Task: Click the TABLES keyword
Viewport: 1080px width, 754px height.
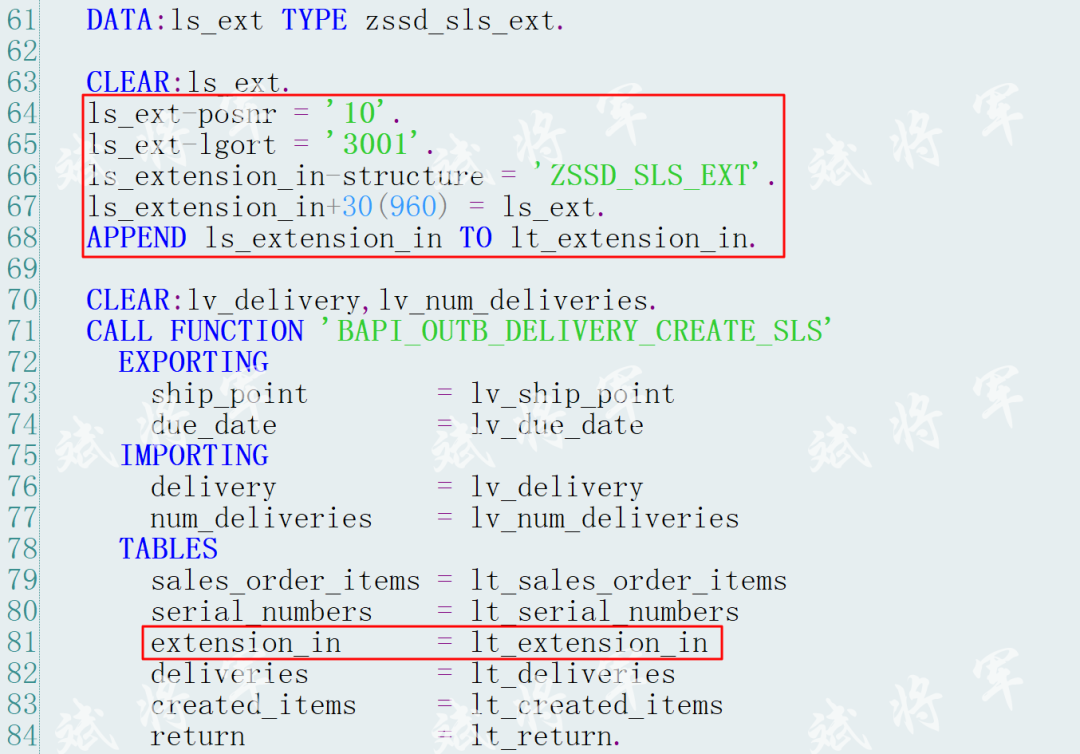Action: pyautogui.click(x=168, y=549)
